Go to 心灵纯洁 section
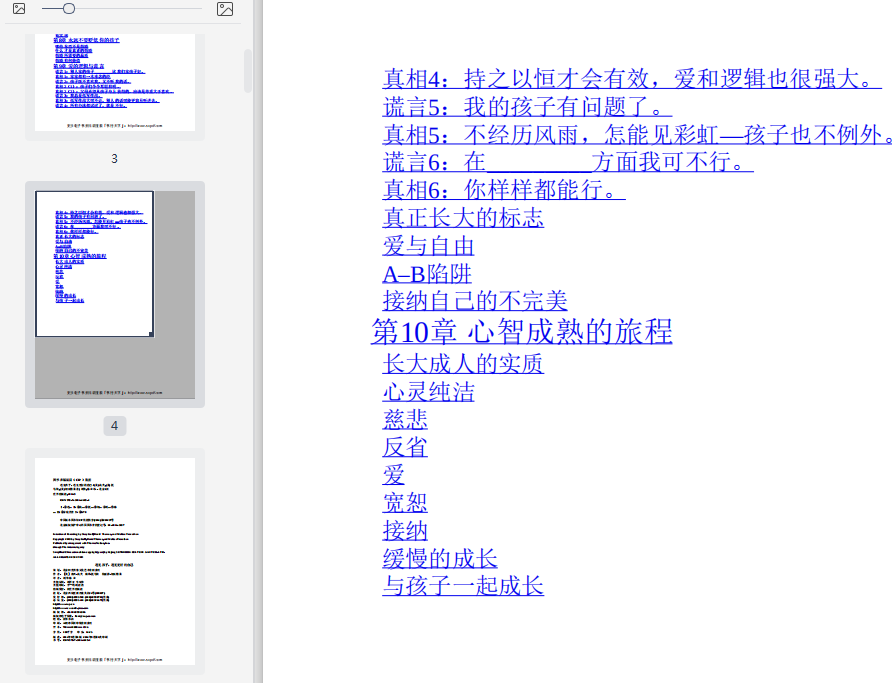 pyautogui.click(x=428, y=392)
